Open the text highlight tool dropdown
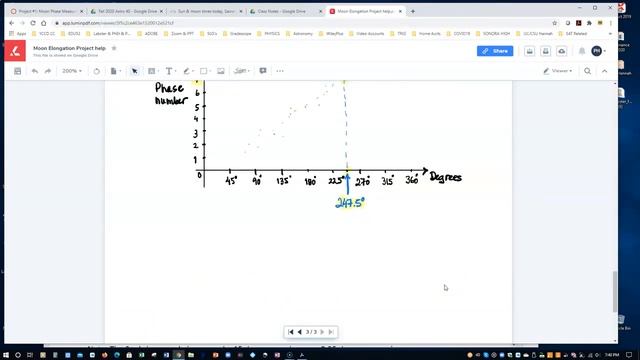 click(153, 71)
